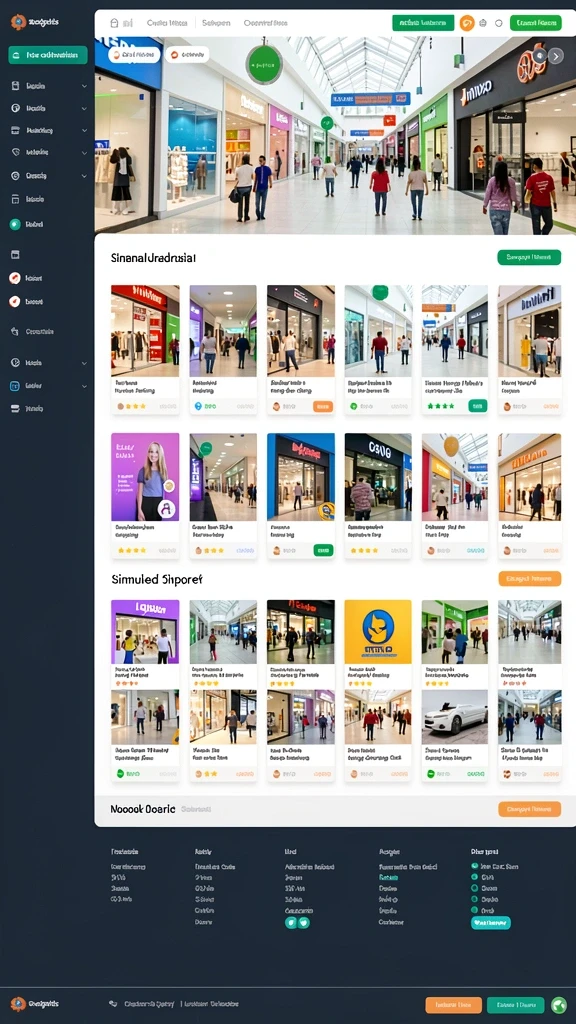
Task: Click the orange circular icon in the top bar
Action: 467,23
